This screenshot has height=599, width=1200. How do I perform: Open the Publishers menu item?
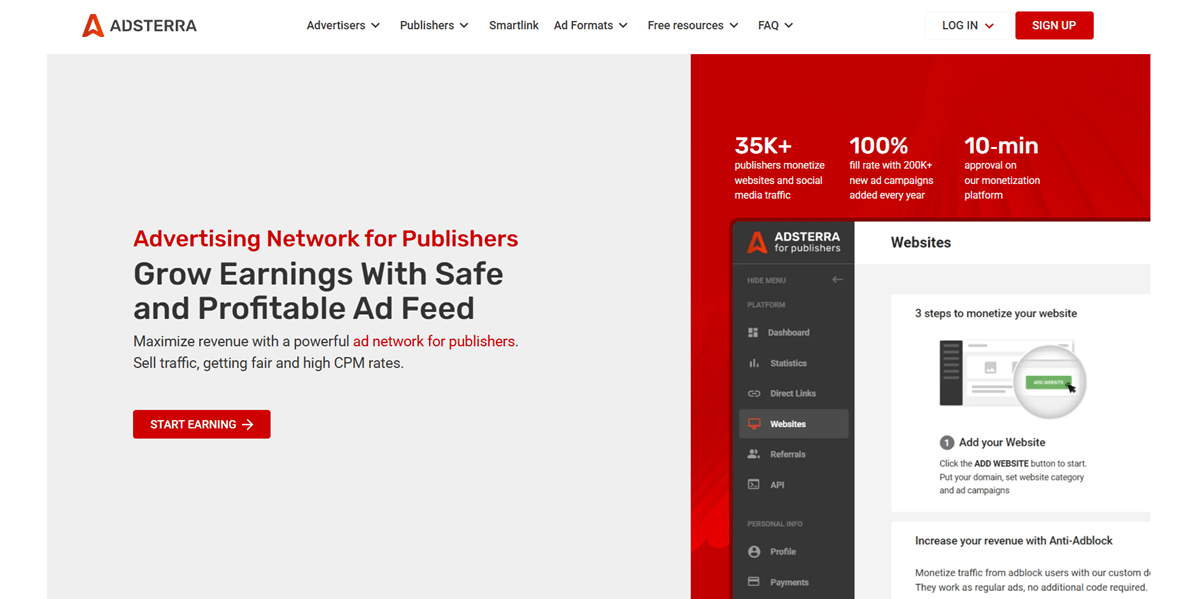point(434,25)
